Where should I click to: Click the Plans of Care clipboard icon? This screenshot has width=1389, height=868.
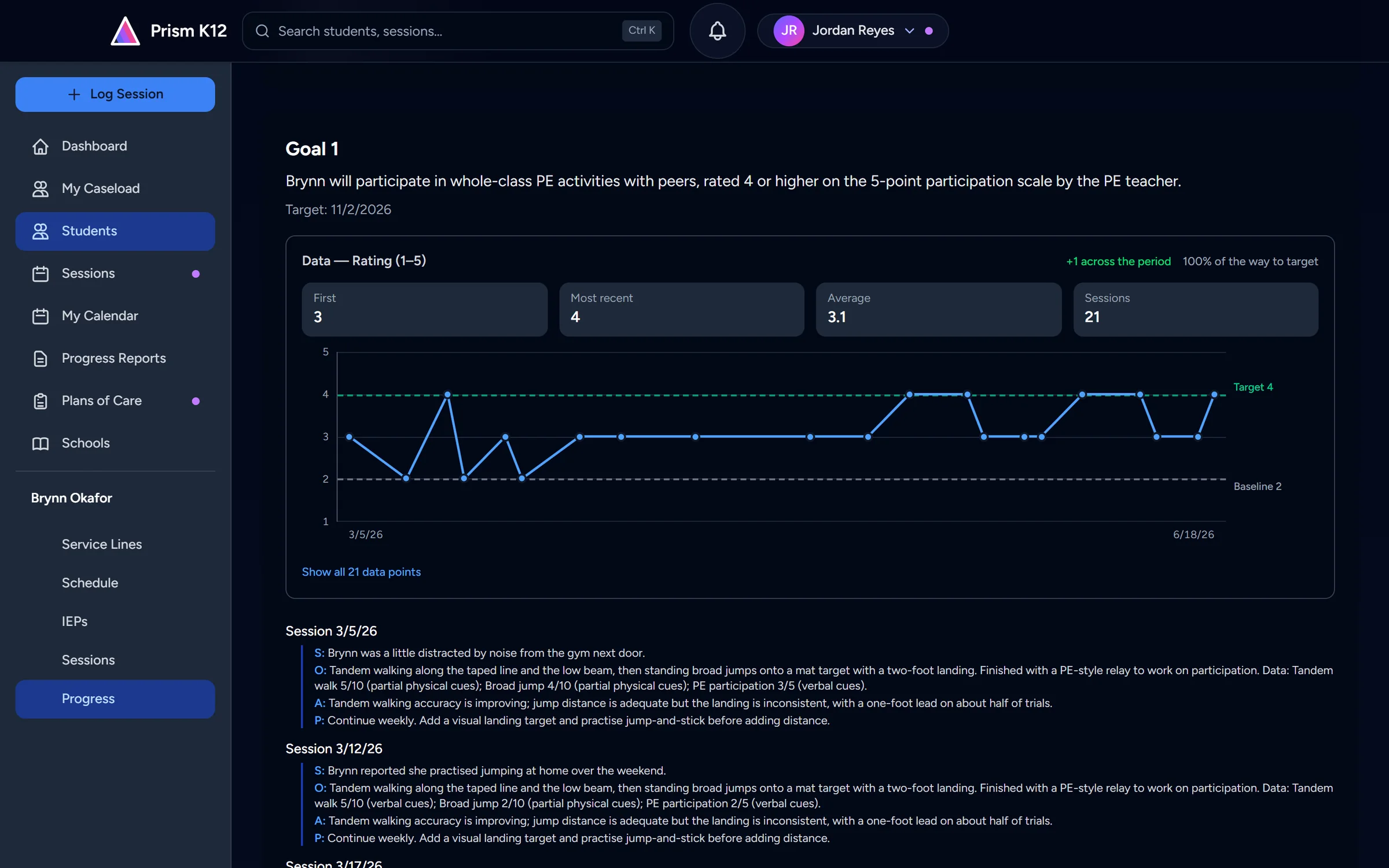[x=41, y=401]
